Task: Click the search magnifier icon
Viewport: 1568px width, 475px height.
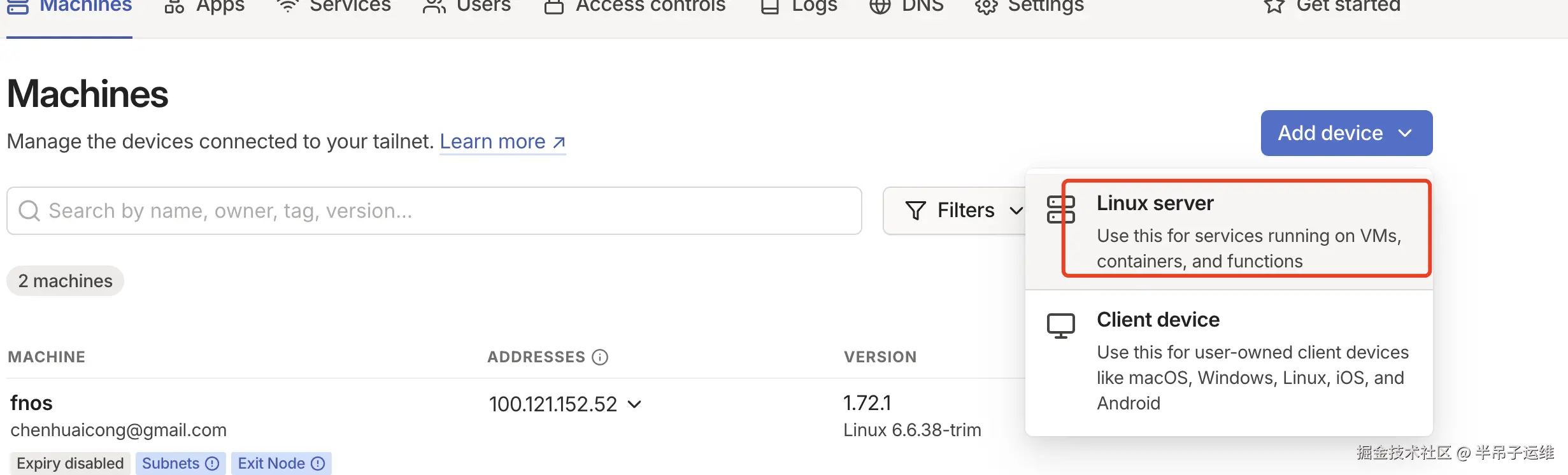Action: (x=29, y=211)
